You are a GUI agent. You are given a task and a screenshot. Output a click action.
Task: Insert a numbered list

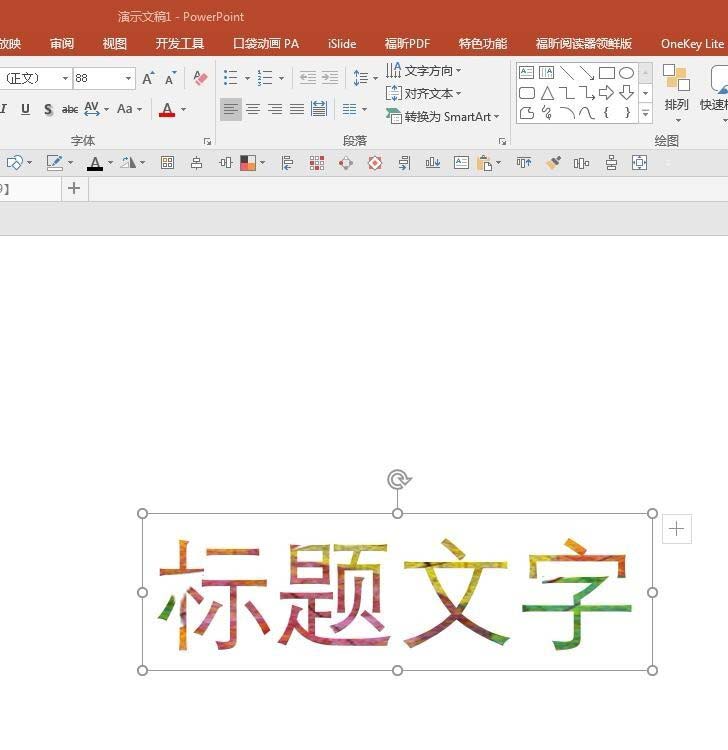click(x=265, y=77)
